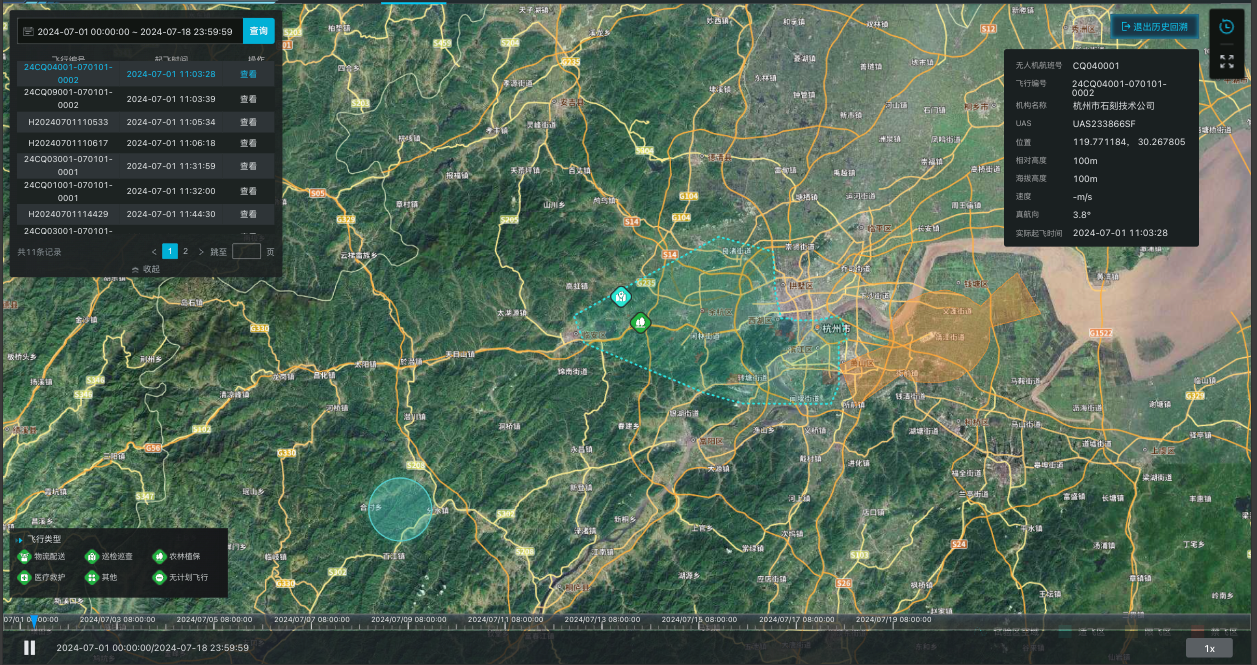Pause the history playback
1257x665 pixels.
[30, 647]
